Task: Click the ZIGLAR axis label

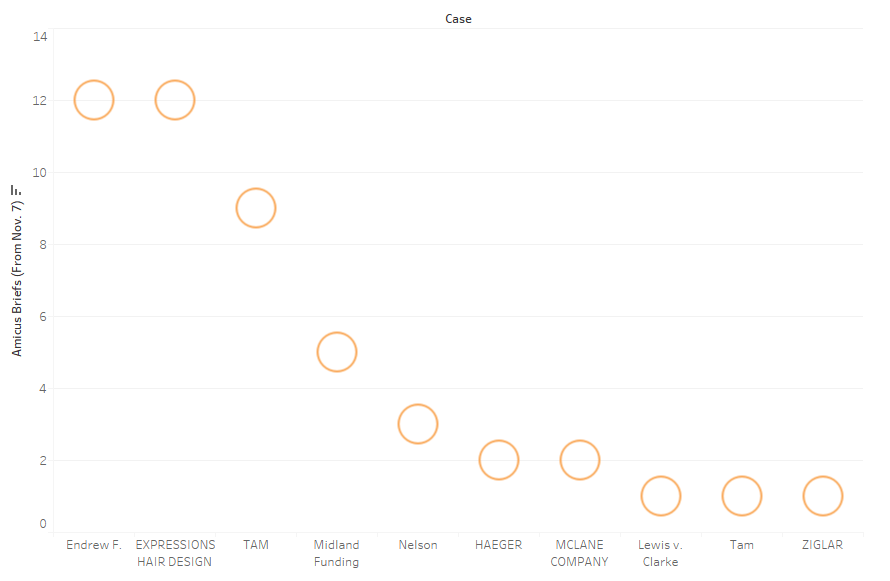Action: coord(822,545)
